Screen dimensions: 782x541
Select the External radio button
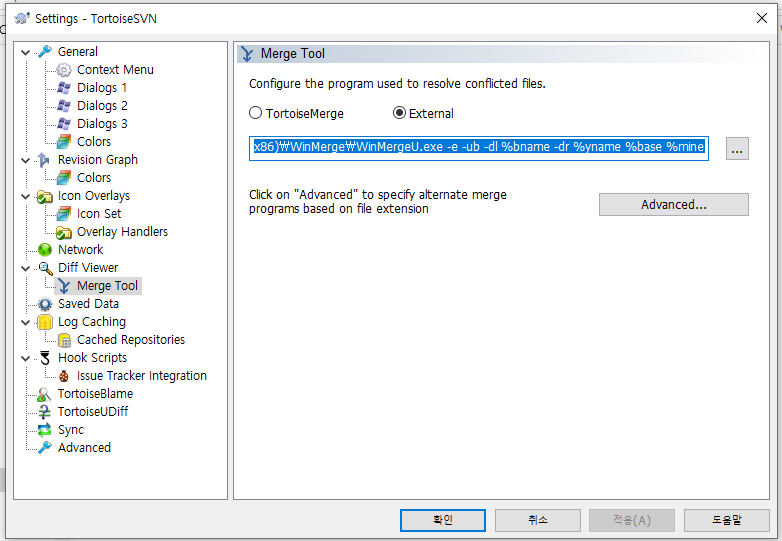click(399, 113)
